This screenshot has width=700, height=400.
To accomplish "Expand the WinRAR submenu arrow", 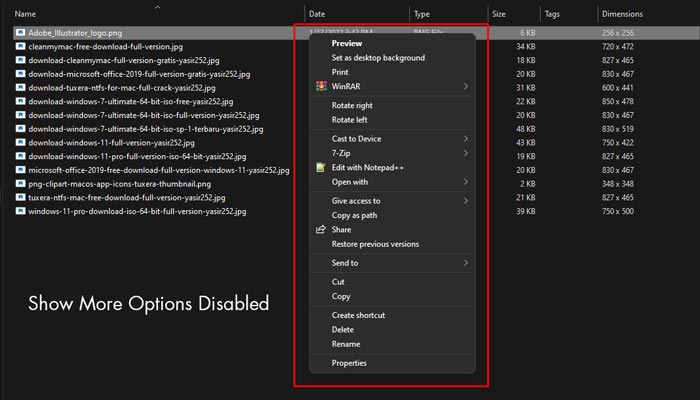I will [x=466, y=86].
